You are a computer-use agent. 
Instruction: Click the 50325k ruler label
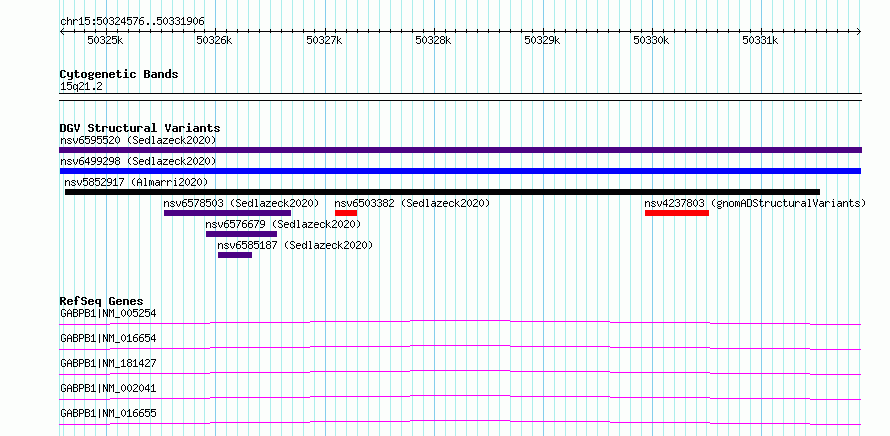click(105, 41)
